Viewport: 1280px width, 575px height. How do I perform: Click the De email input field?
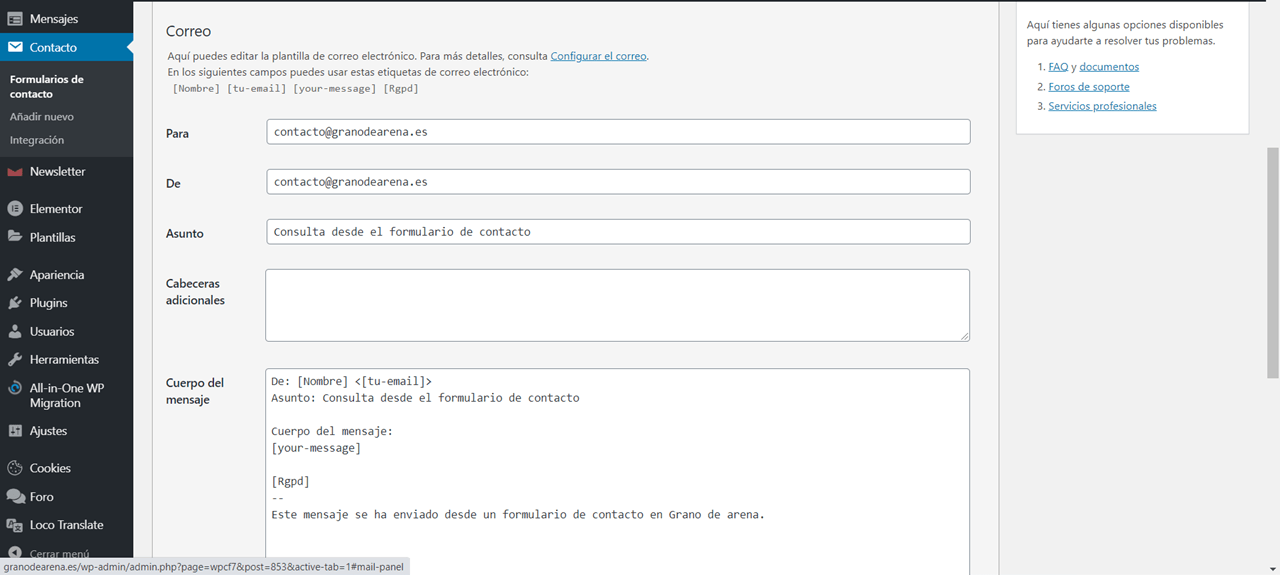[618, 182]
